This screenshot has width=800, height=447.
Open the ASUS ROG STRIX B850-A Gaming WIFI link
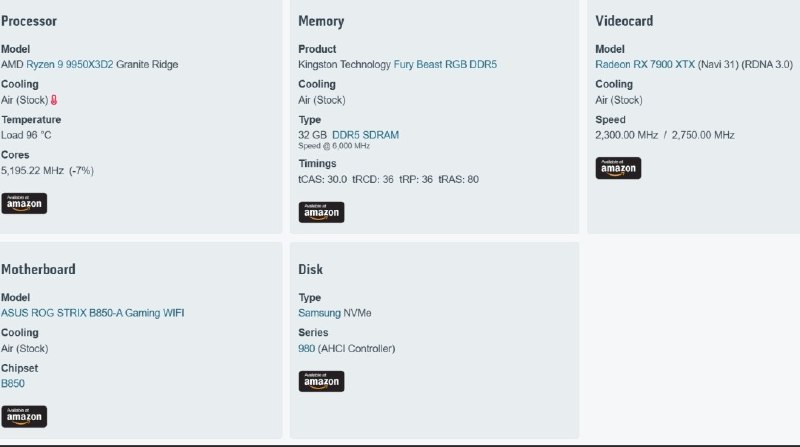click(92, 313)
